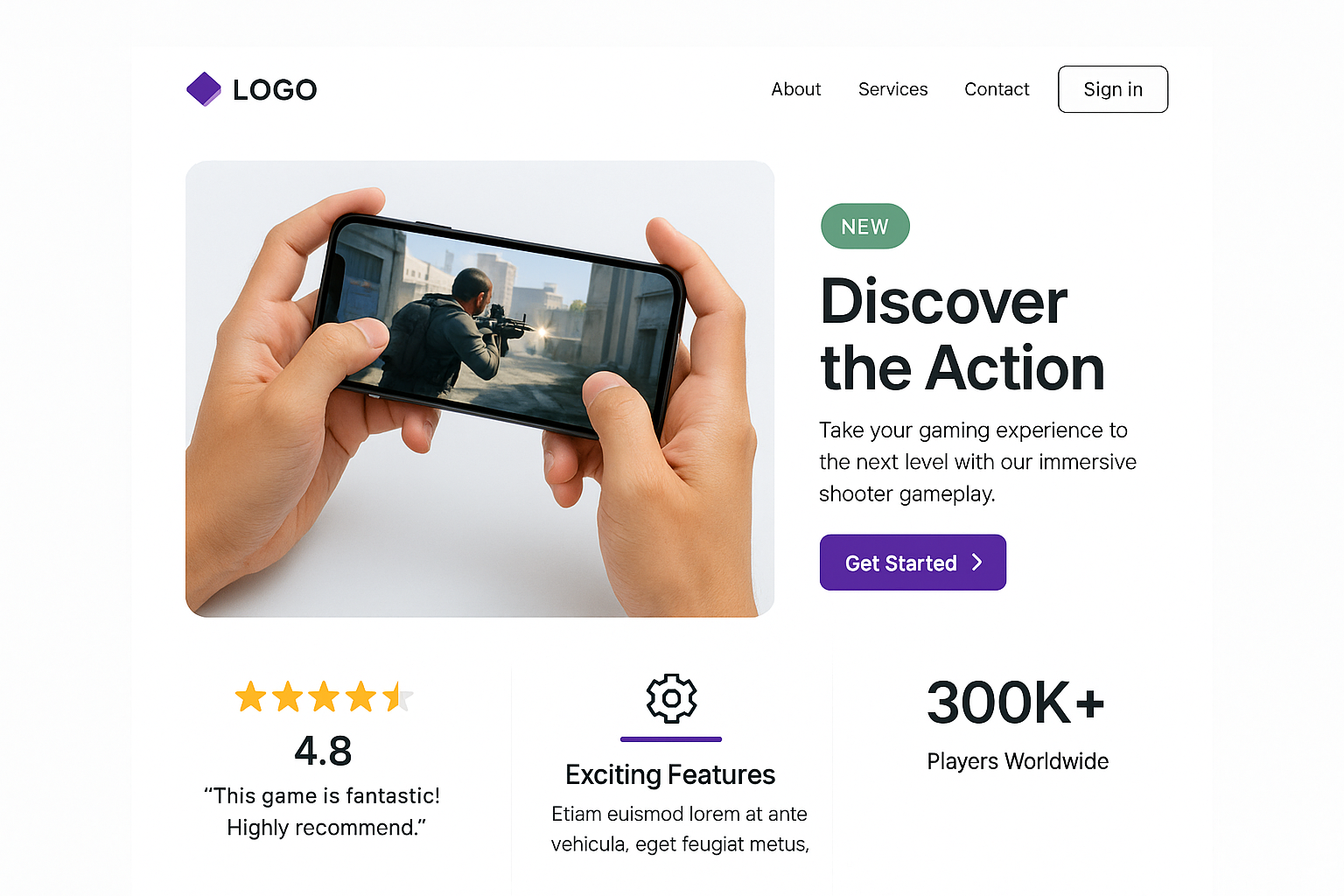This screenshot has height=896, width=1344.
Task: Click the Discover the Action headline
Action: pyautogui.click(x=962, y=334)
